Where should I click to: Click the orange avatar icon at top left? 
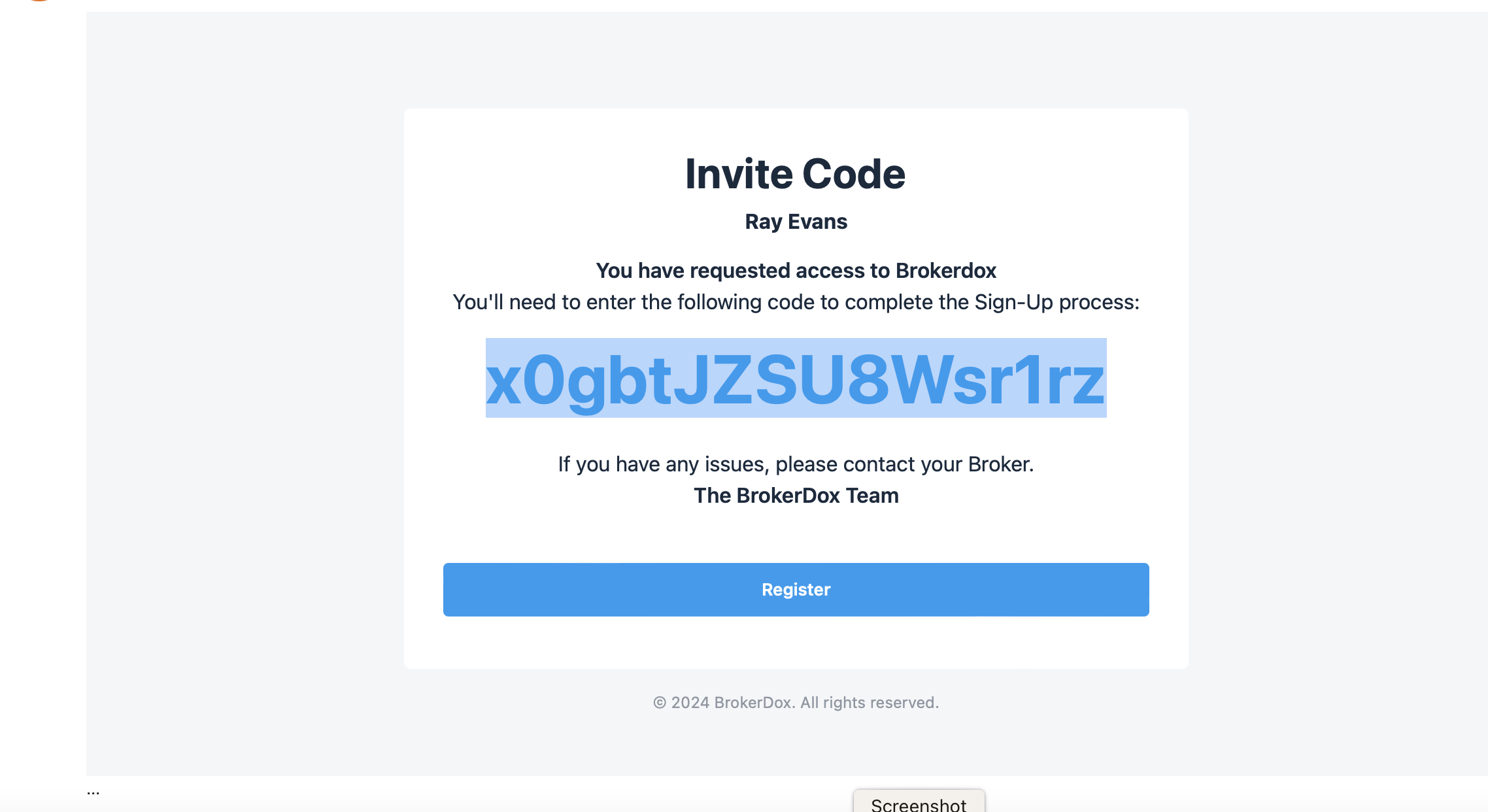[x=39, y=1]
